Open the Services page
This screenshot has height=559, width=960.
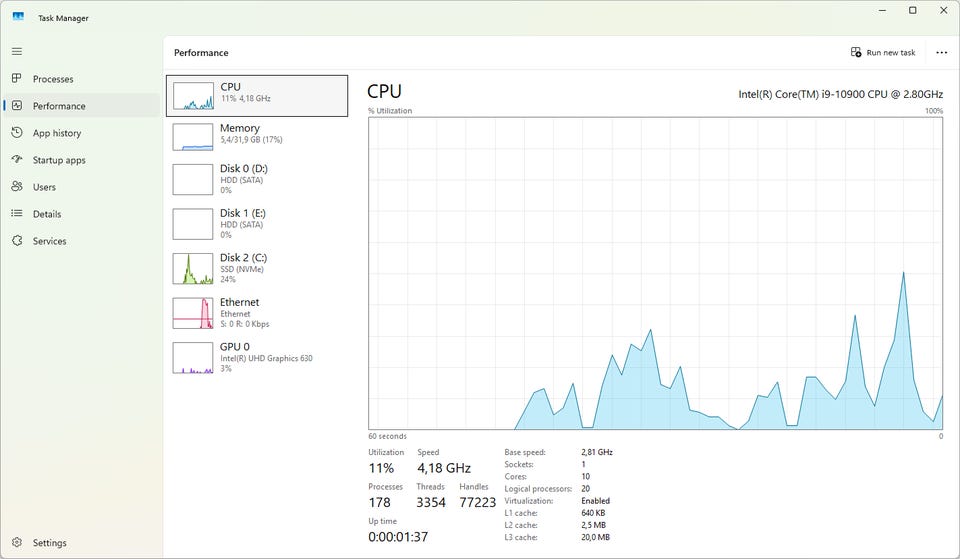[x=50, y=241]
